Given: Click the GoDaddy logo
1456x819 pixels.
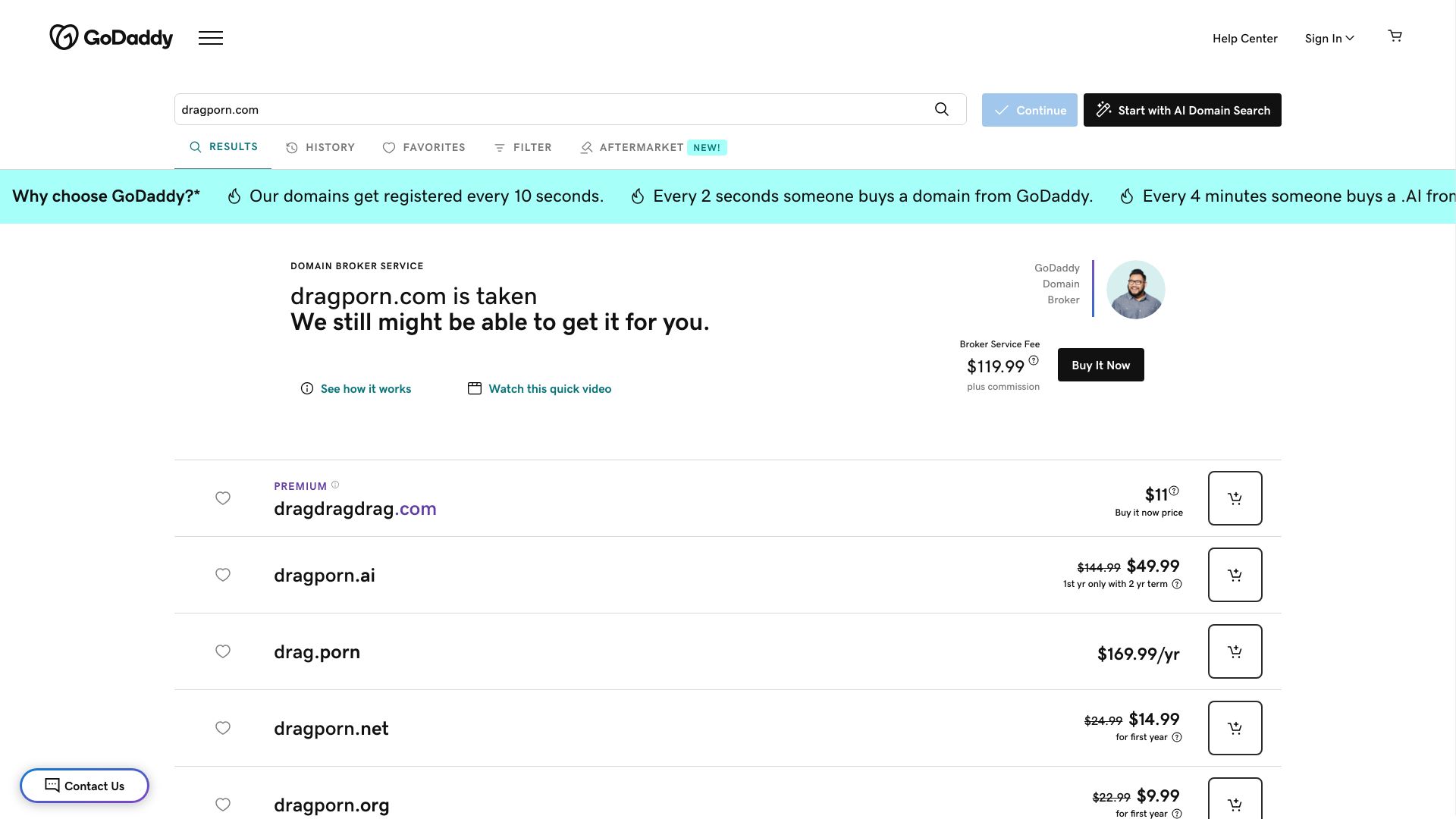Looking at the screenshot, I should [x=111, y=37].
